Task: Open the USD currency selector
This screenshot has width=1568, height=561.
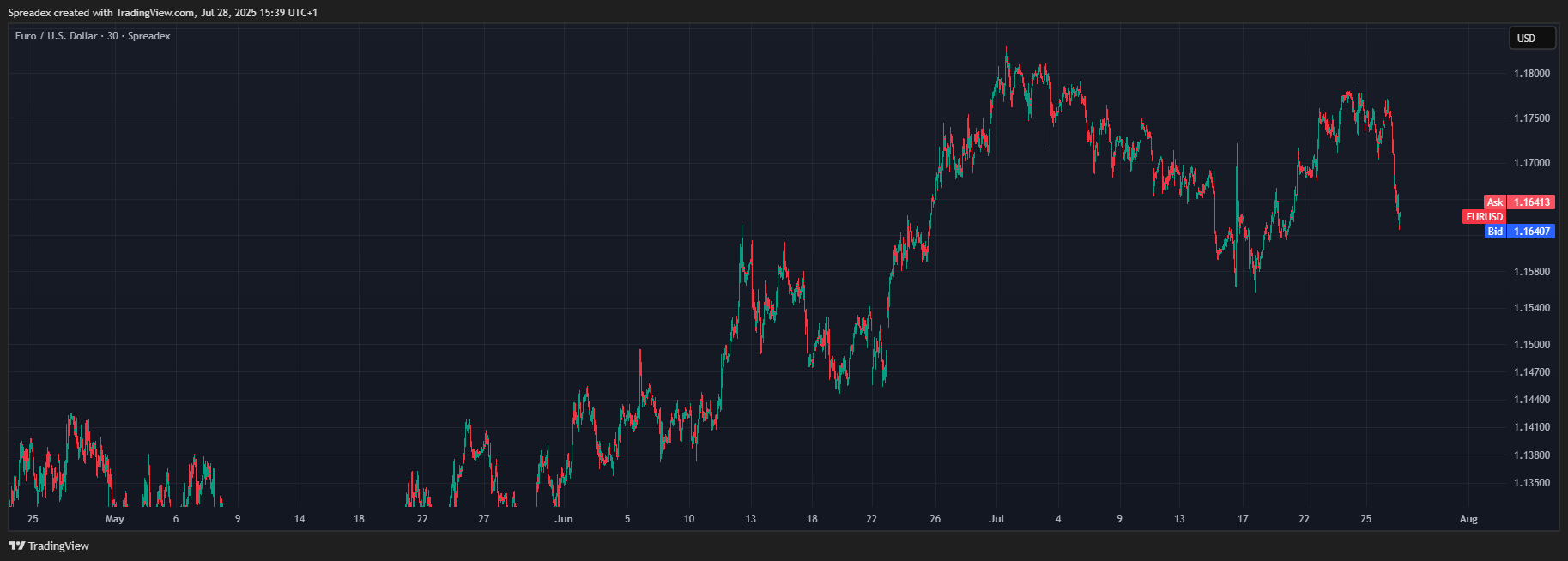Action: [1532, 38]
